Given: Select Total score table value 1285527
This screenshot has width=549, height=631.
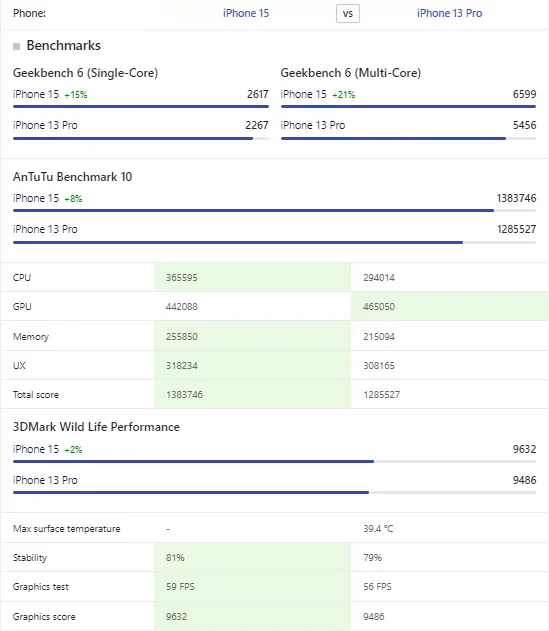Looking at the screenshot, I should [382, 395].
